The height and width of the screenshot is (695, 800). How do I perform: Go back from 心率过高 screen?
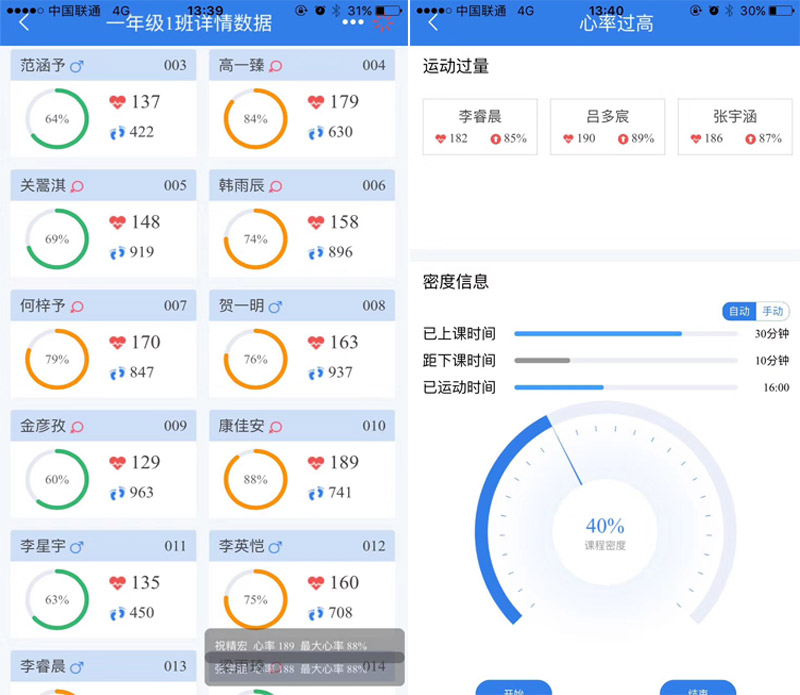click(433, 22)
